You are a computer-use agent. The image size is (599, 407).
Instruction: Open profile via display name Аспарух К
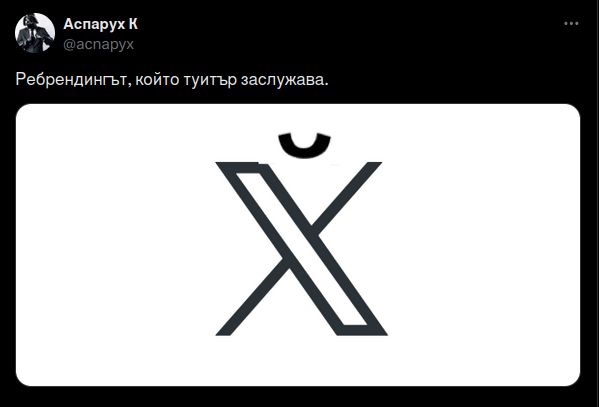click(100, 24)
